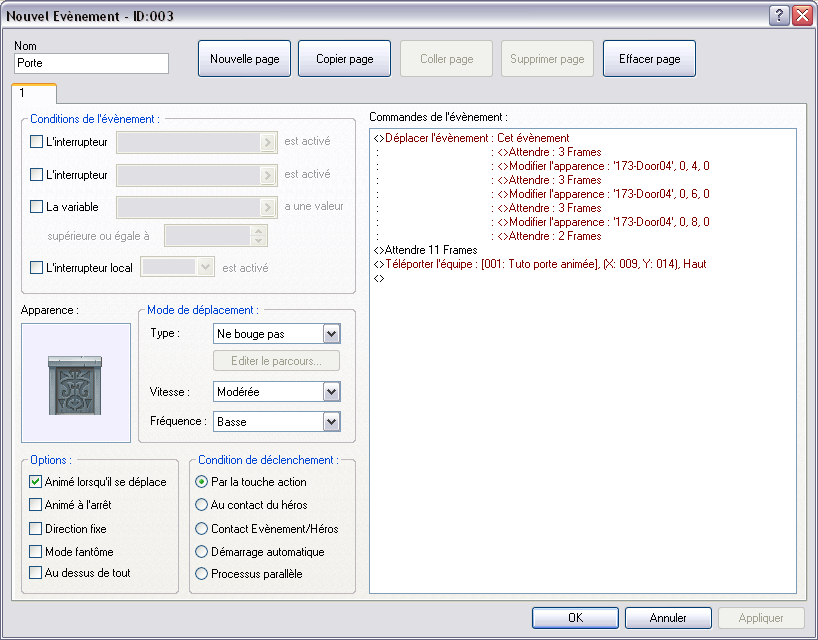Check Au dessus de tout option
This screenshot has height=640, width=818.
click(35, 573)
